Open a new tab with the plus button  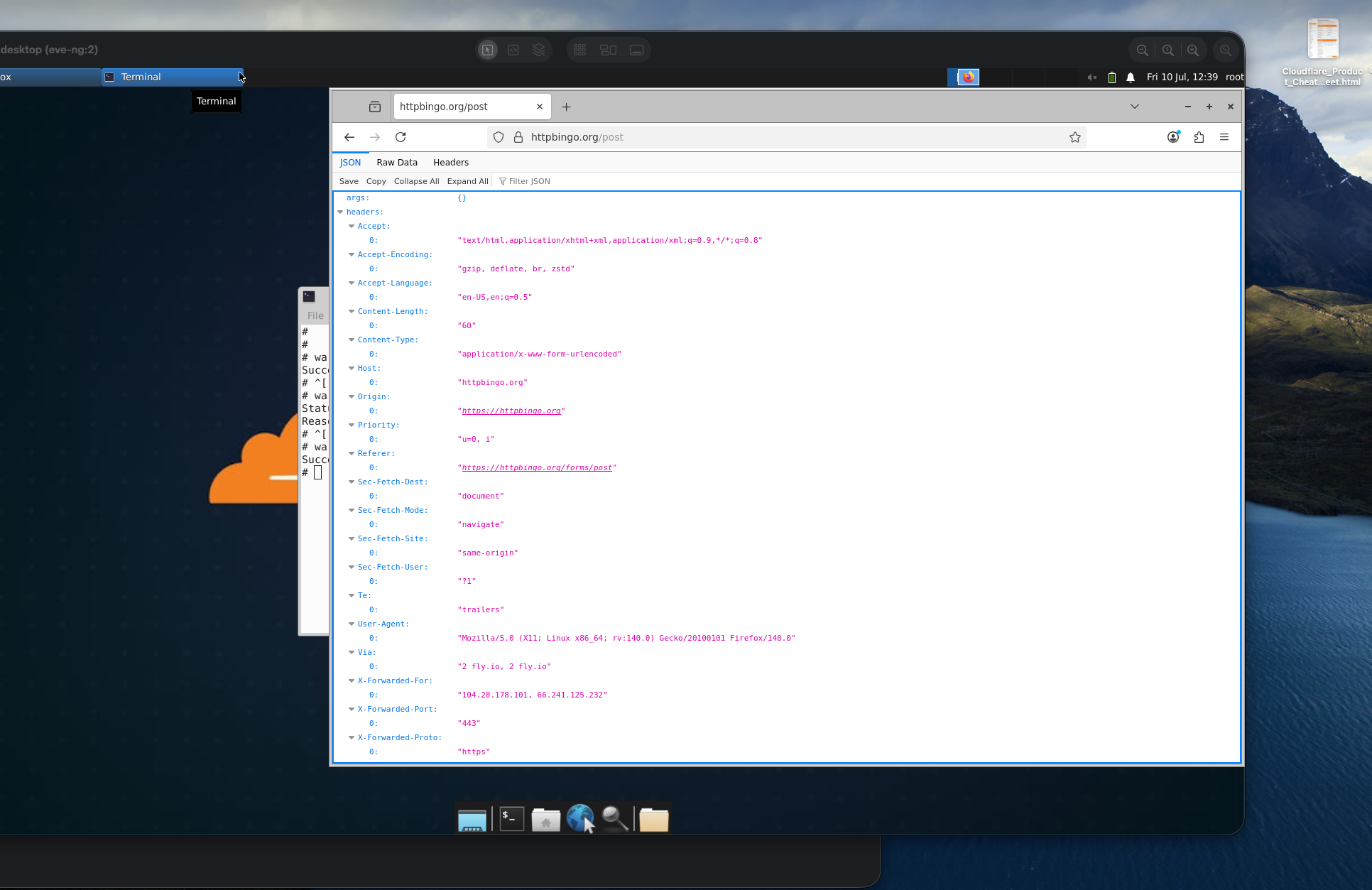[566, 107]
